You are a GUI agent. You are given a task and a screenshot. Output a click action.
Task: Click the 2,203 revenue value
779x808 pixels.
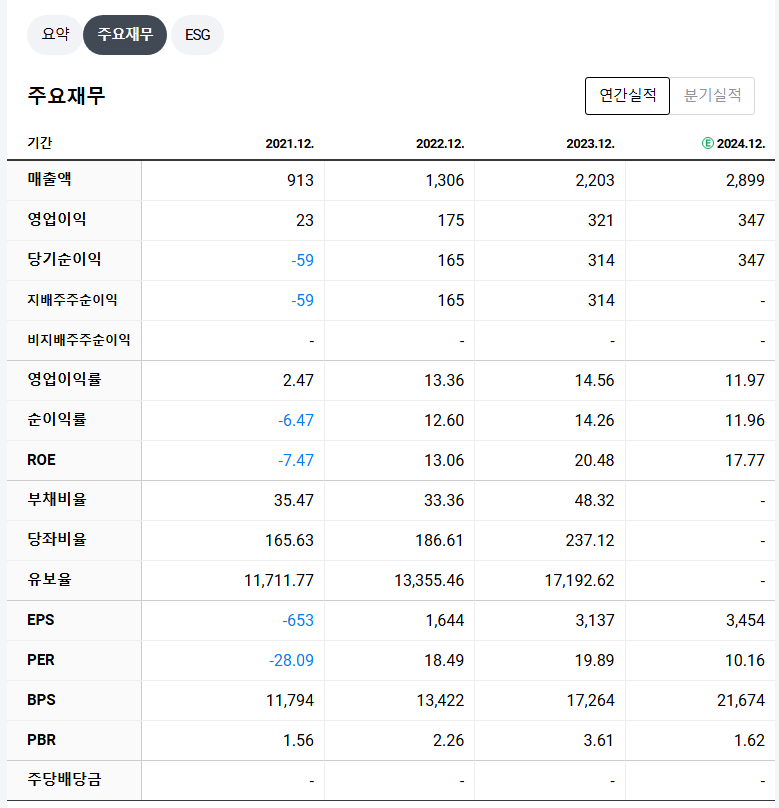(595, 180)
